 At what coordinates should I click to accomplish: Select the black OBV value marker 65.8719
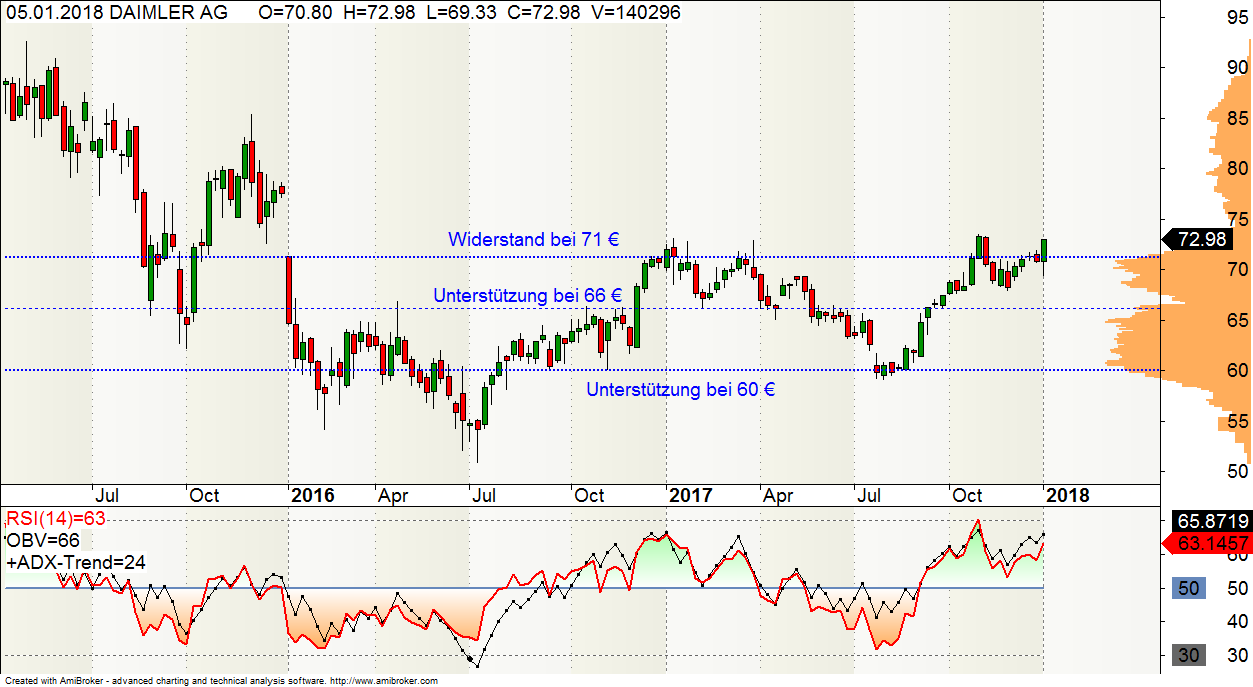[1207, 522]
